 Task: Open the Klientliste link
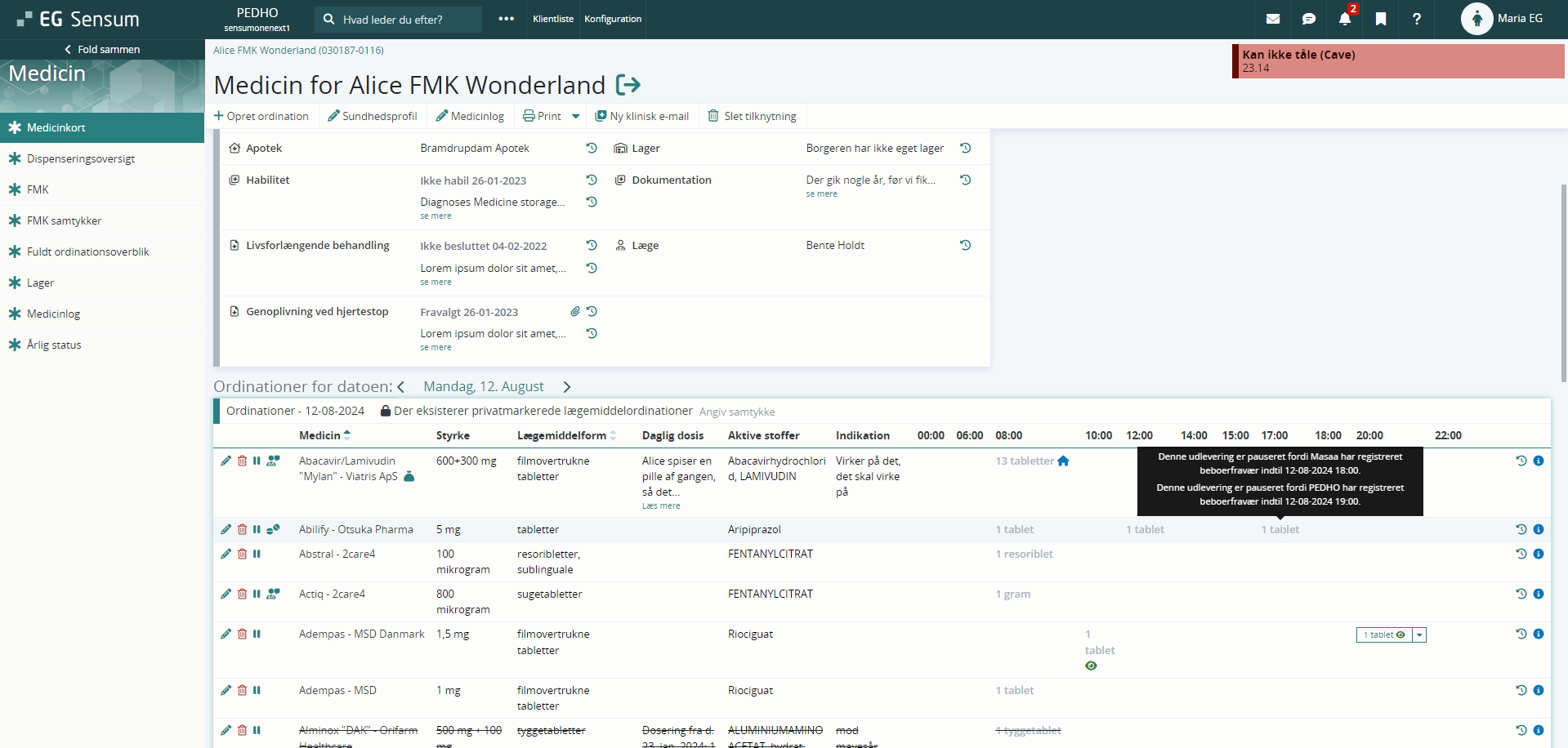[553, 19]
